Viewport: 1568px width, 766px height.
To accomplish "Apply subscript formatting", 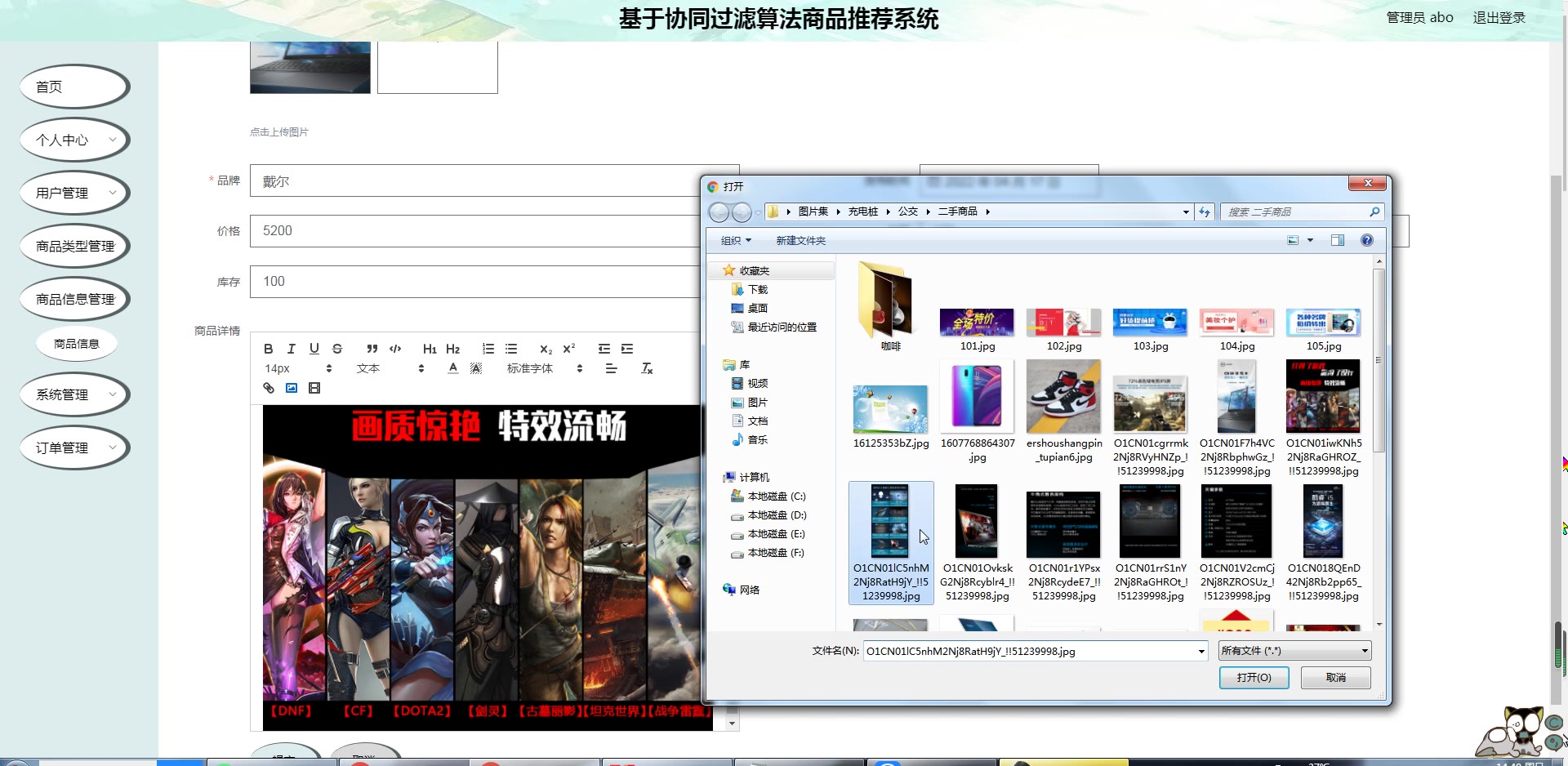I will click(546, 349).
